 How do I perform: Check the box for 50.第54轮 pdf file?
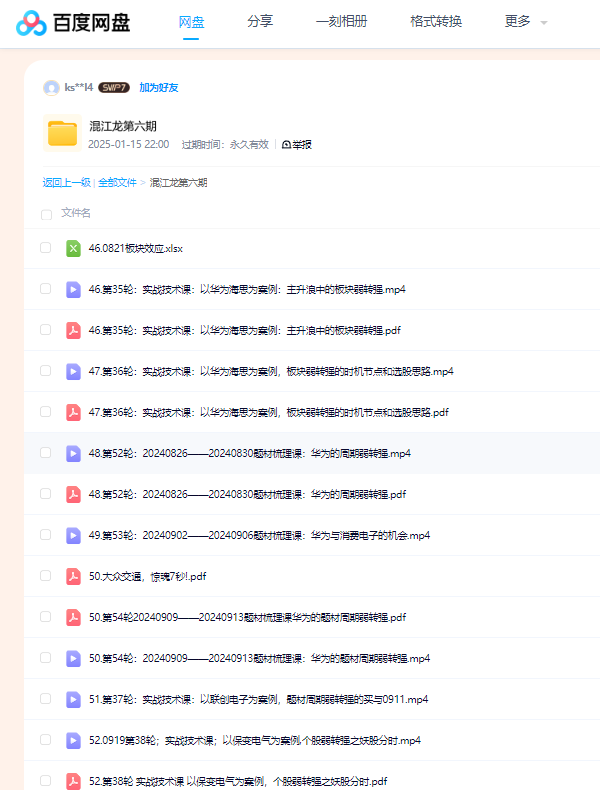pos(45,617)
